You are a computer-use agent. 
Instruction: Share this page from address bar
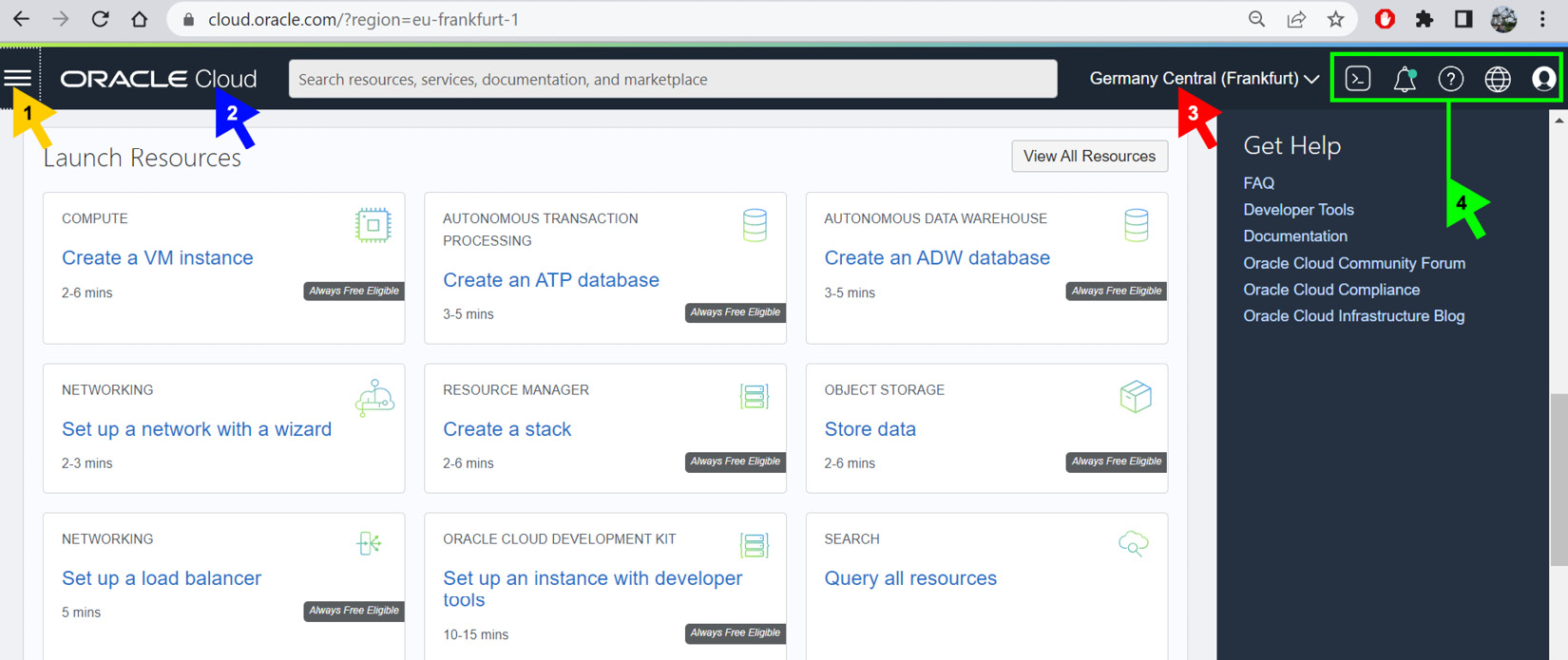tap(1296, 19)
